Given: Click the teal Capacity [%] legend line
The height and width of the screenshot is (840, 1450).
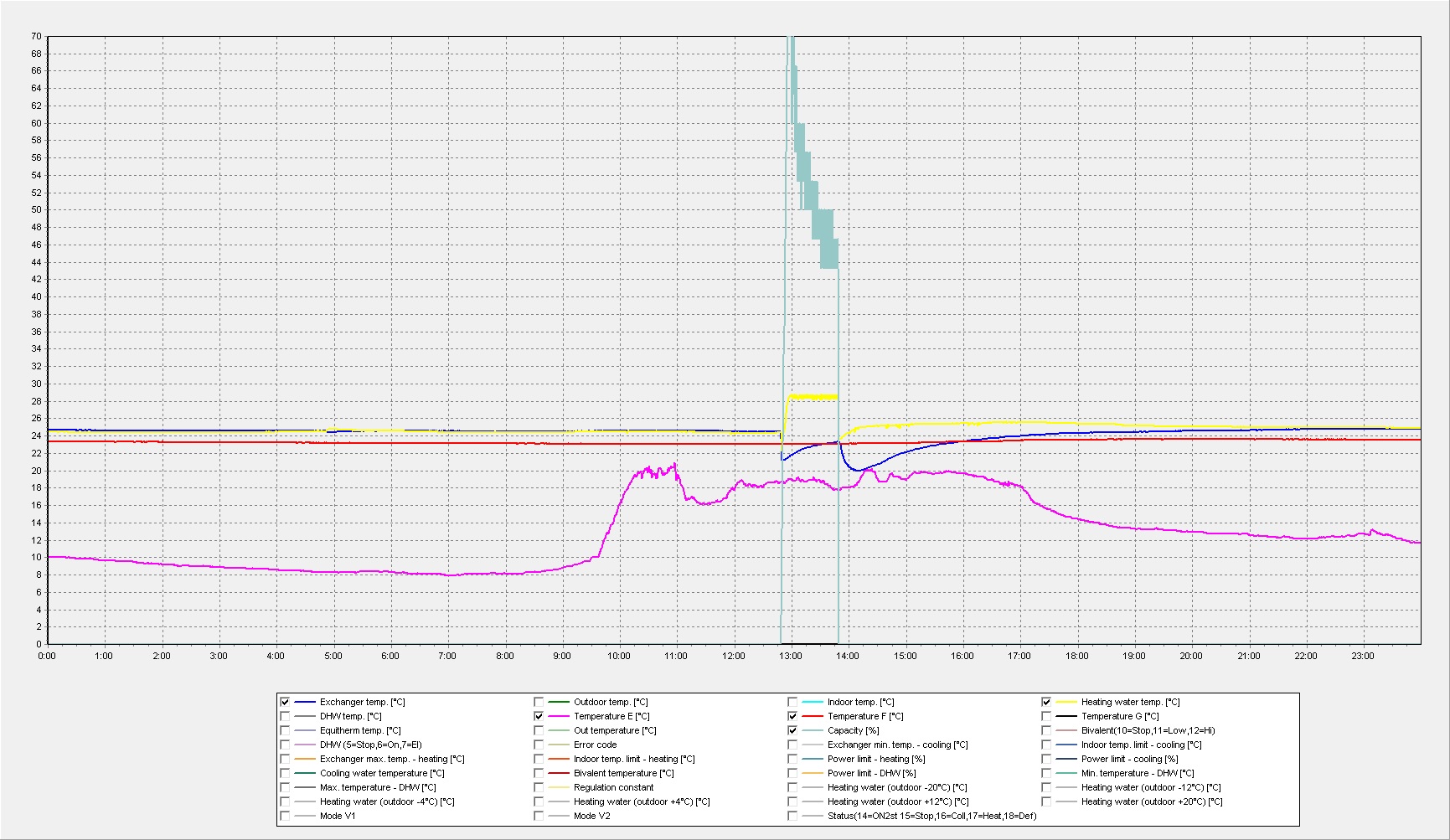Looking at the screenshot, I should pyautogui.click(x=813, y=730).
